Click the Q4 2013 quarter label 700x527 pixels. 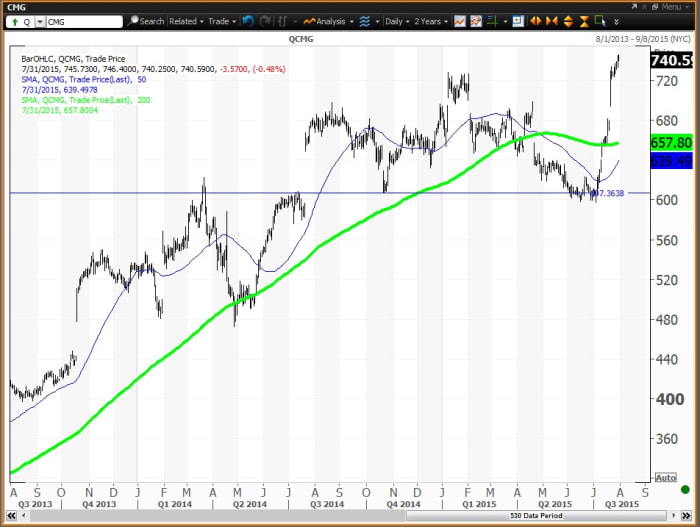tap(99, 504)
